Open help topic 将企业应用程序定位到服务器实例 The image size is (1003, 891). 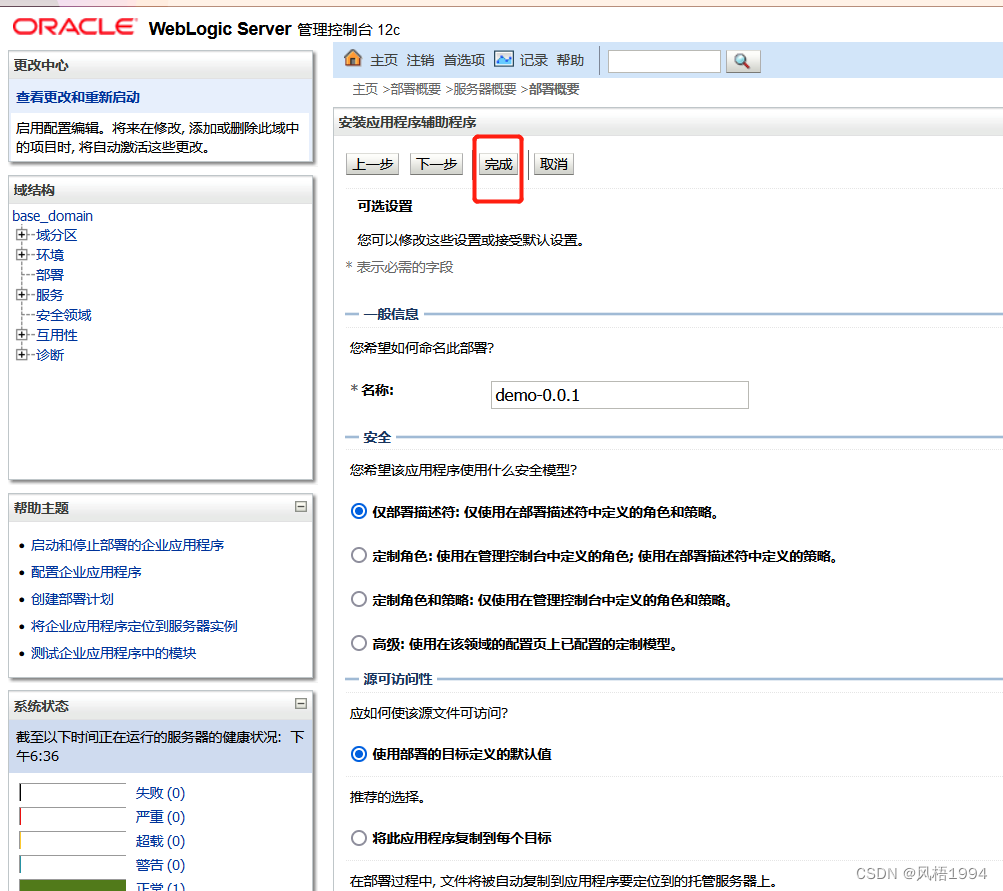[134, 626]
